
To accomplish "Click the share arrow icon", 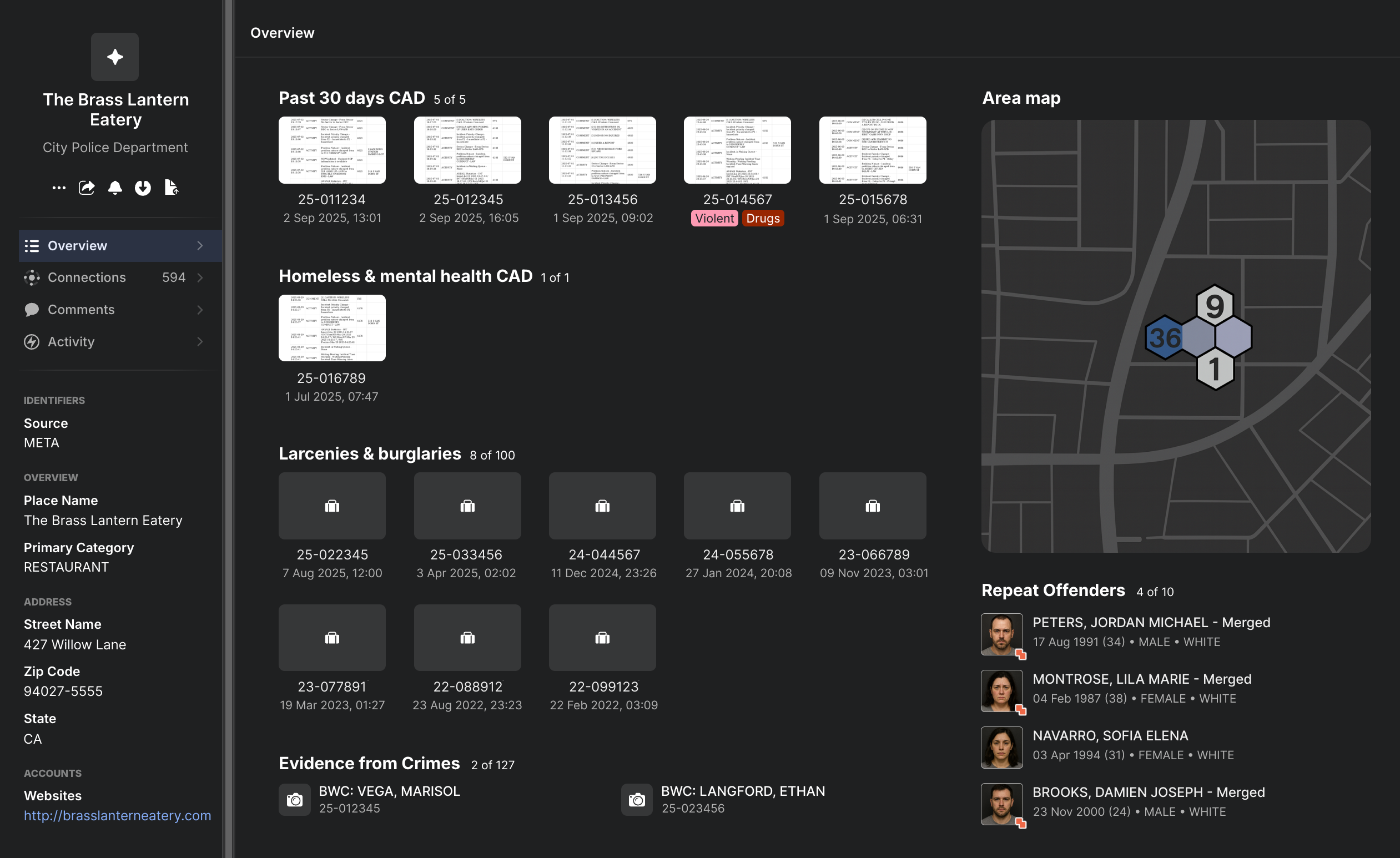I will pos(87,188).
